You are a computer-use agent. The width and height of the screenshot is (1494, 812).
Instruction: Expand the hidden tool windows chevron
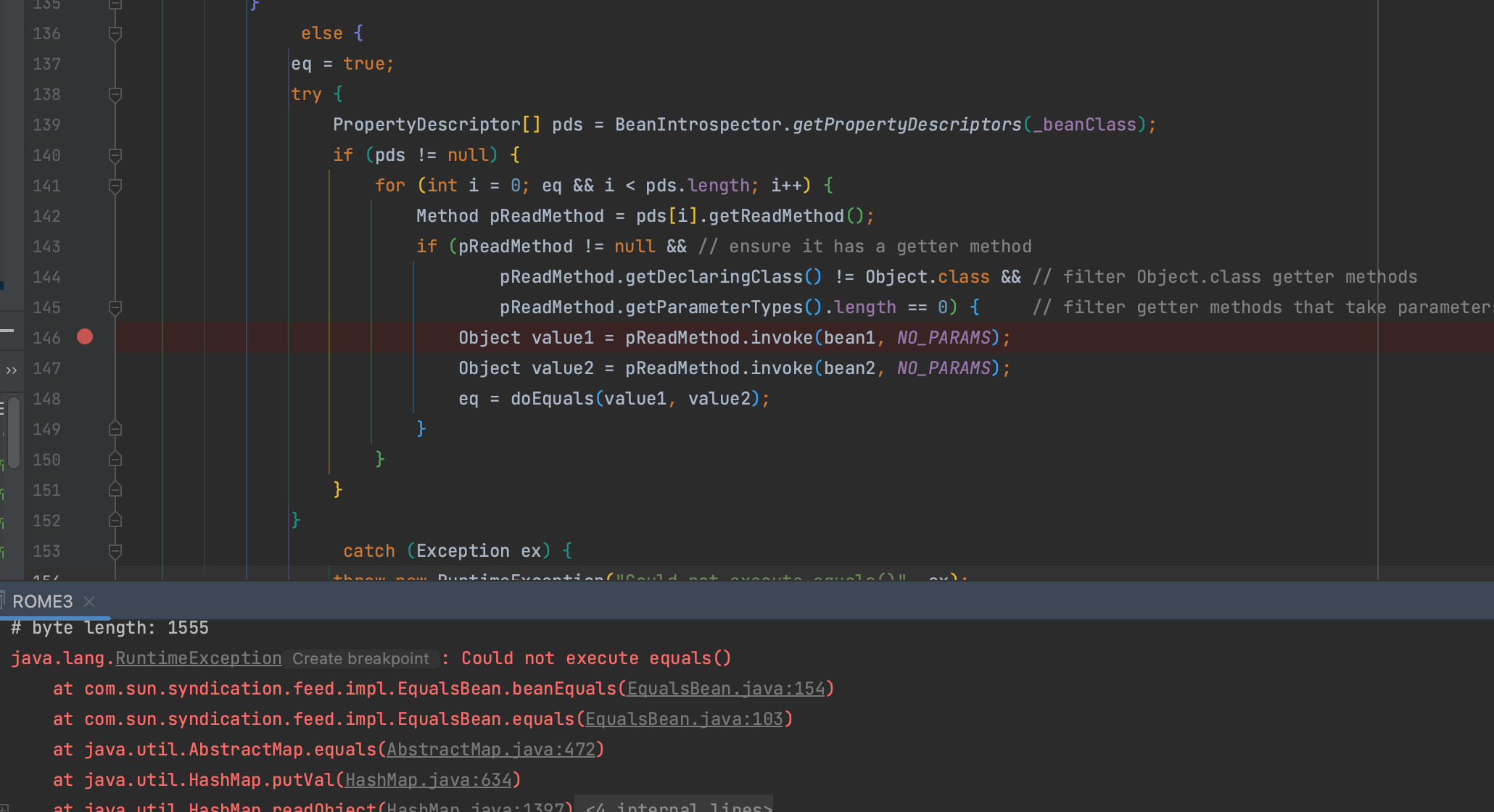11,370
